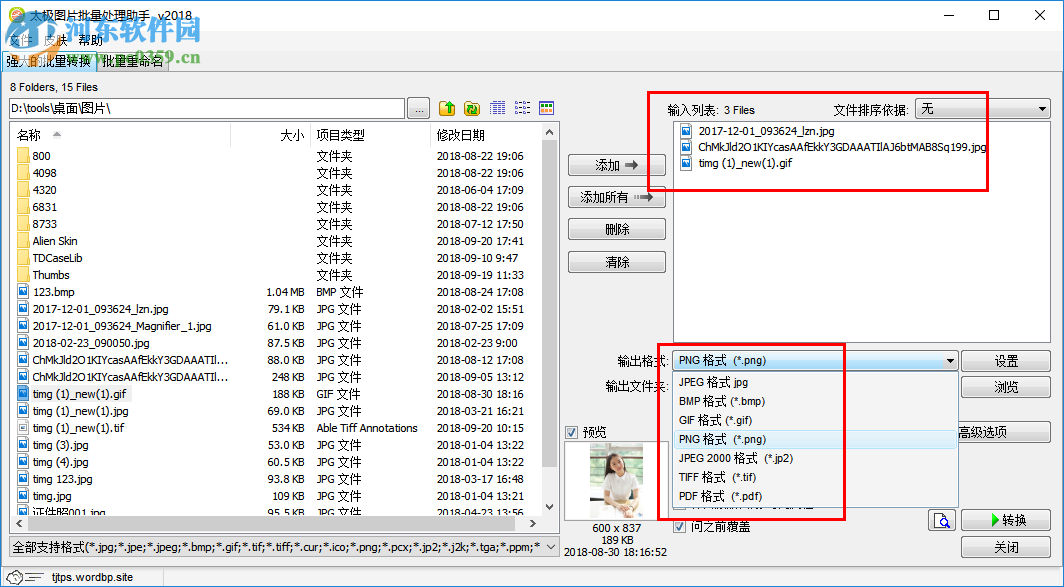Viewport: 1064px width, 587px height.
Task: Click icon of 2017-12-01_093624_lzn.jpg in input list
Action: [686, 130]
